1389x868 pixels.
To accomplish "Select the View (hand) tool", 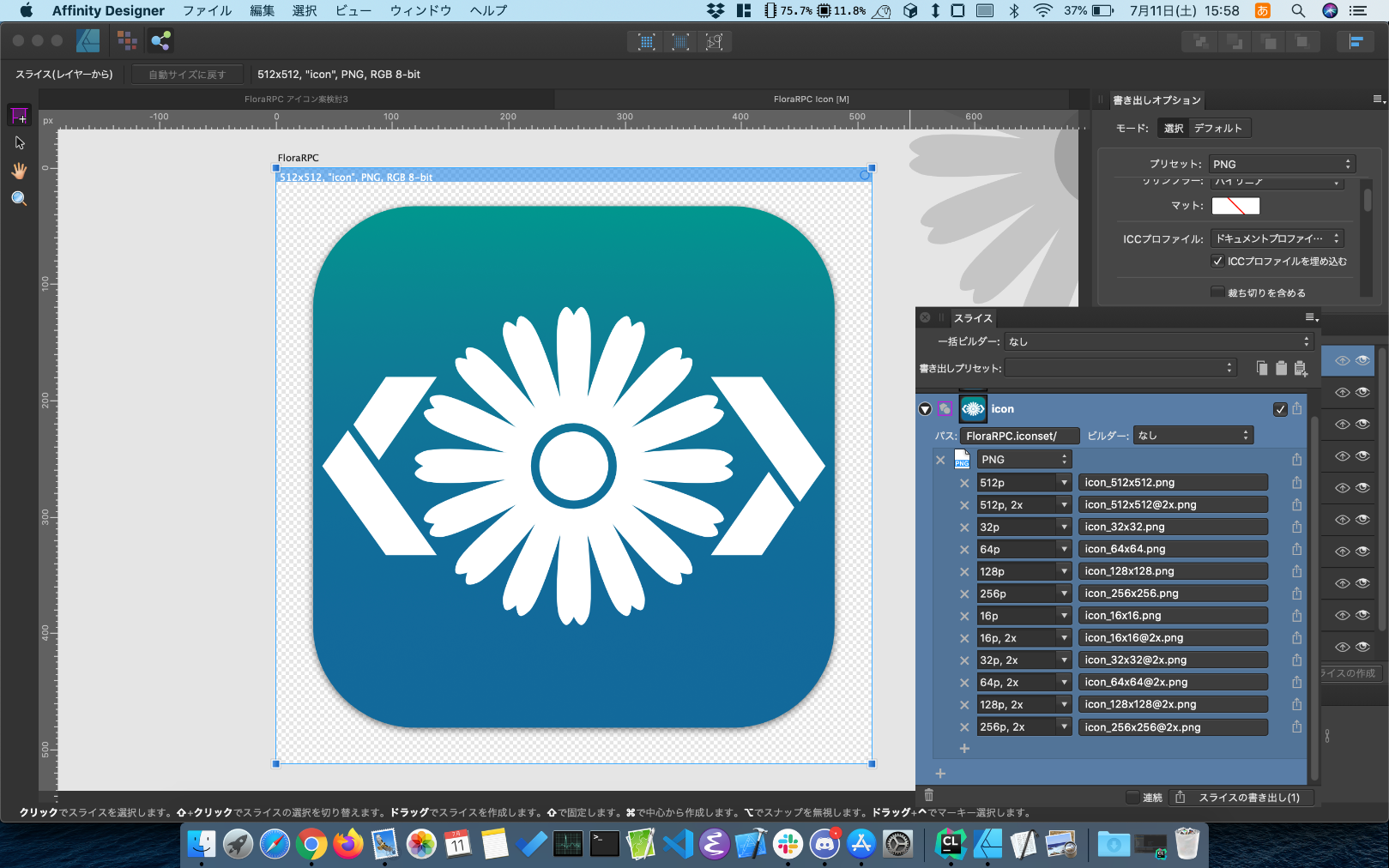I will [19, 171].
